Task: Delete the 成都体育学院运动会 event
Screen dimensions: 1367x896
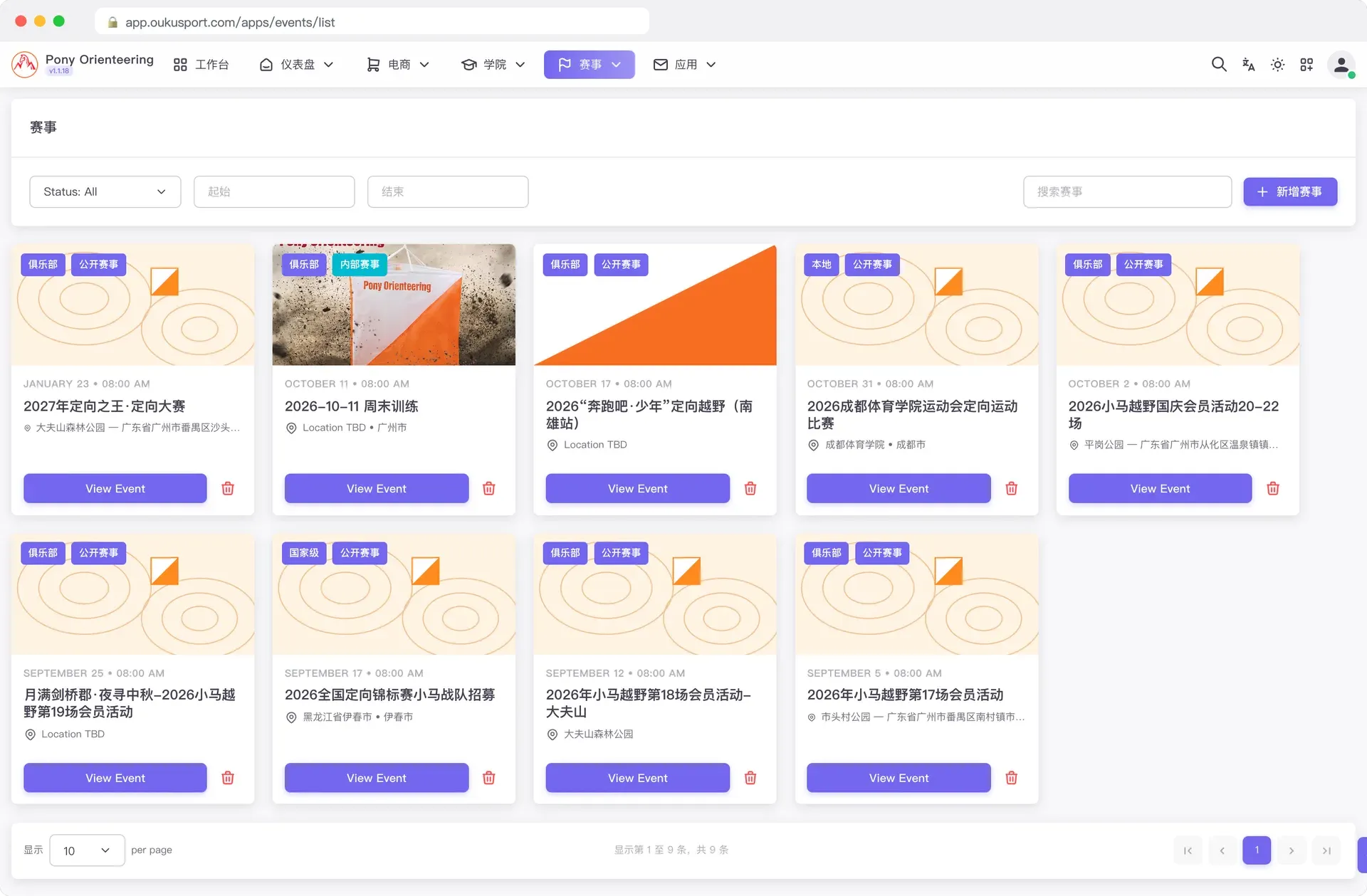Action: point(1012,488)
